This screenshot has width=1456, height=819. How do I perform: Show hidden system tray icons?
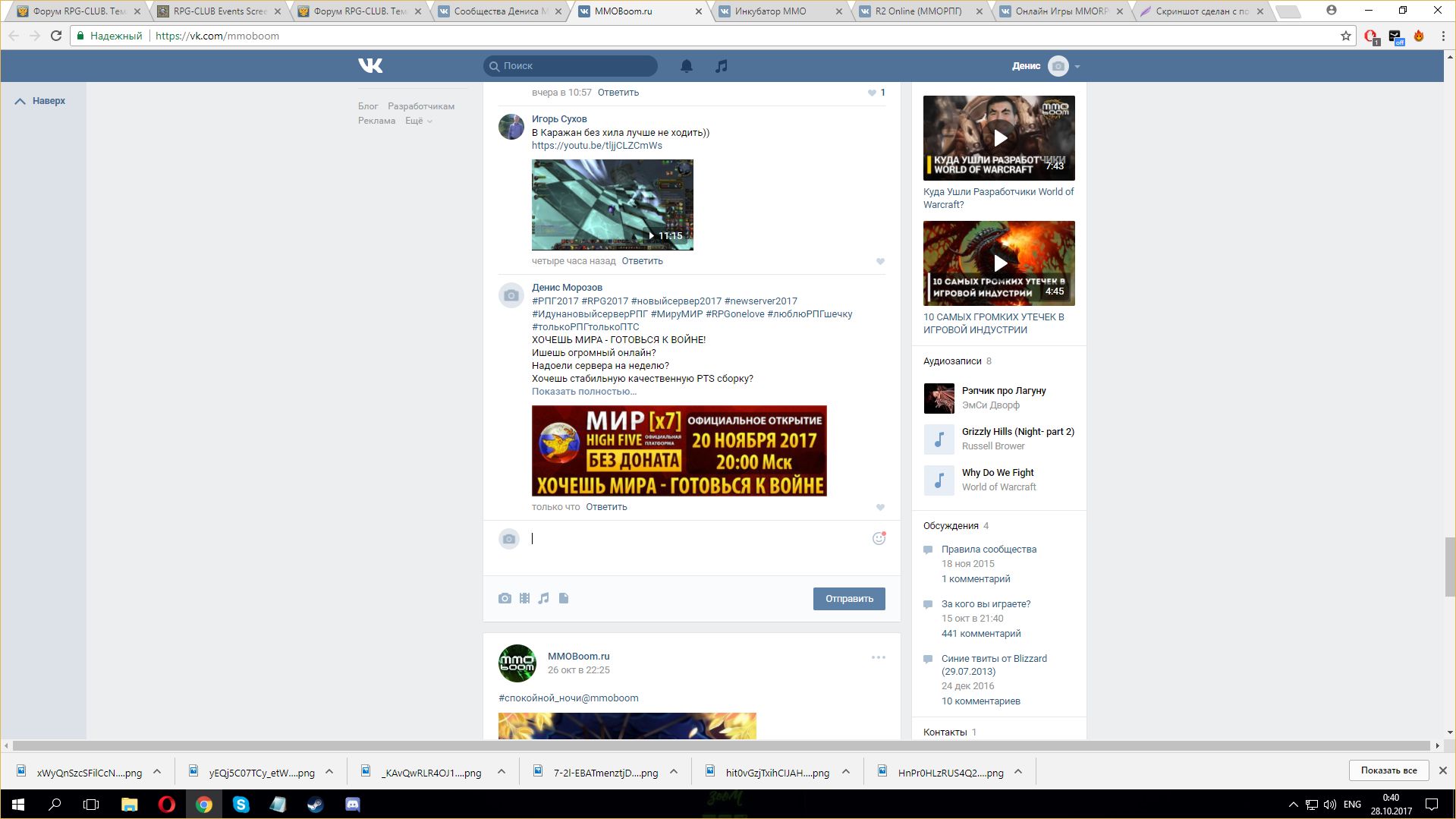point(1293,805)
